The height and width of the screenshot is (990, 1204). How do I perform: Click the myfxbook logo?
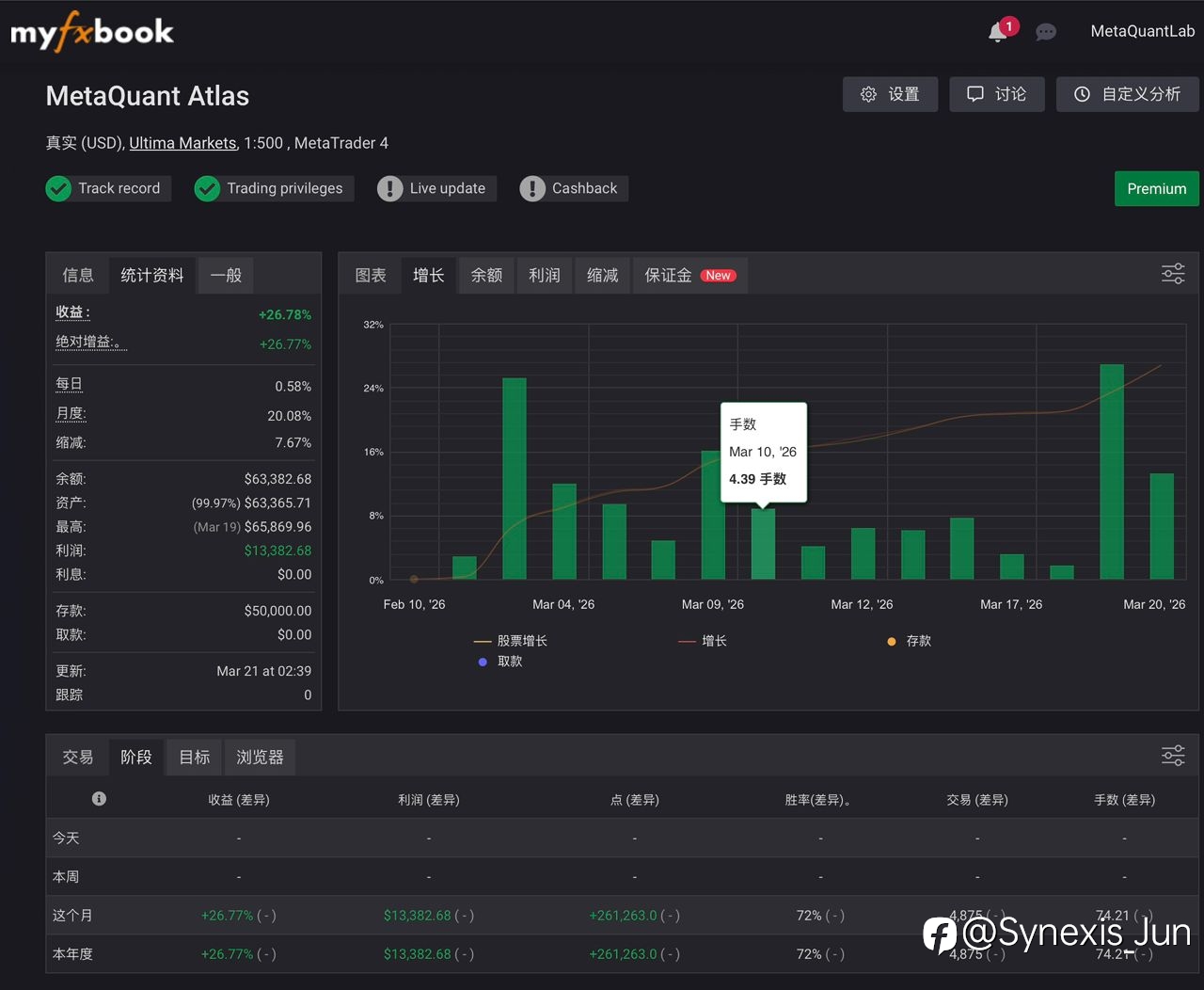tap(92, 32)
